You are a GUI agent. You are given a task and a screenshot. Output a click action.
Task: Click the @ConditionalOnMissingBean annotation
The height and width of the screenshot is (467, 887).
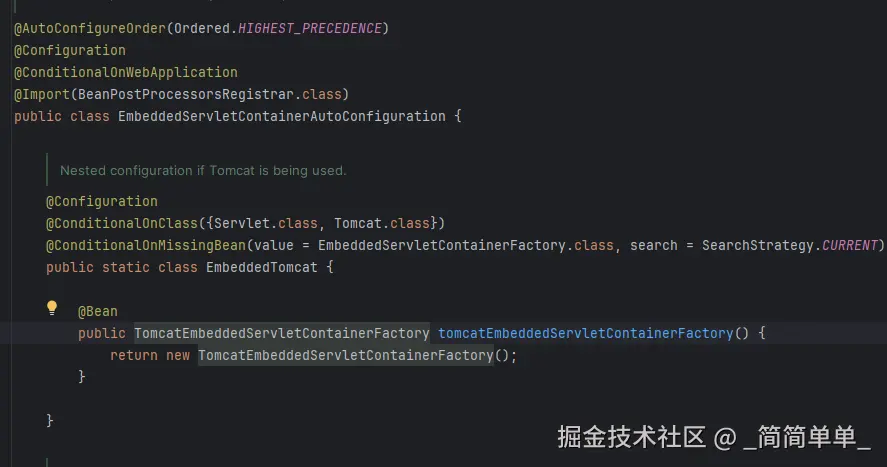[x=145, y=245]
